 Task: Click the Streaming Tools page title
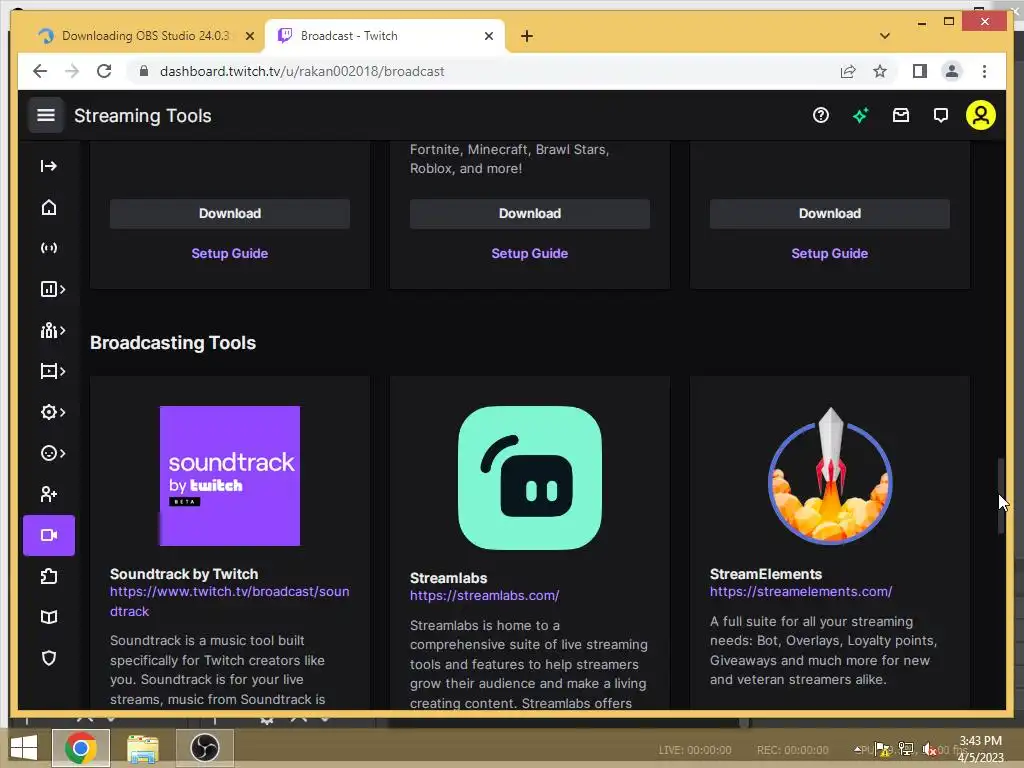pos(142,116)
